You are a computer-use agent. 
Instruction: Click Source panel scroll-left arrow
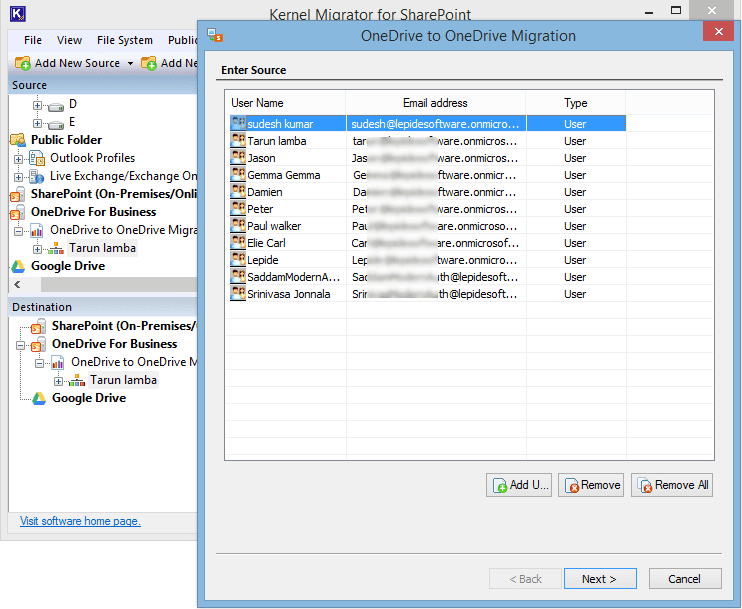[18, 284]
